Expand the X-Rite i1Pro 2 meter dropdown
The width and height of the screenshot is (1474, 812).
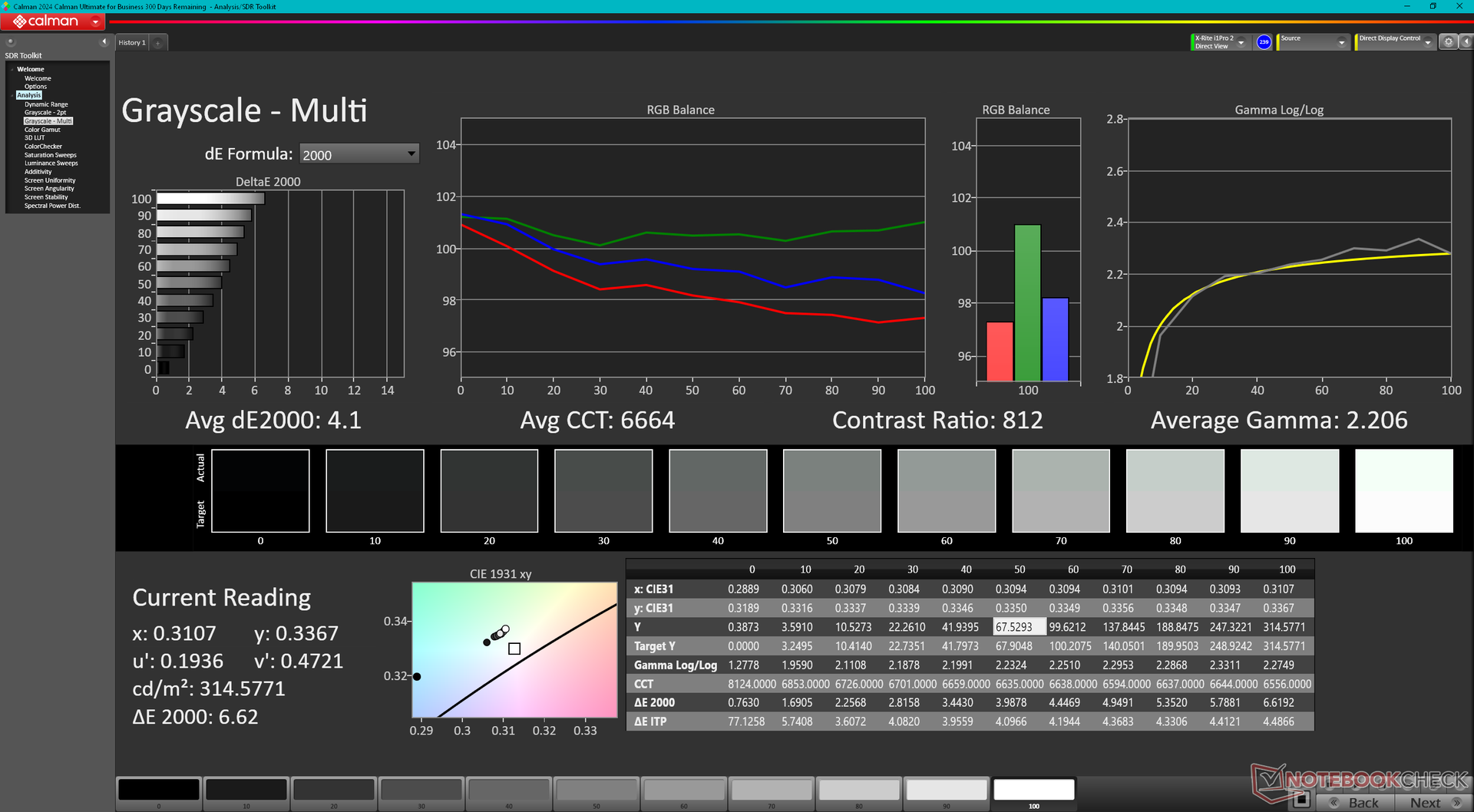tap(1241, 42)
